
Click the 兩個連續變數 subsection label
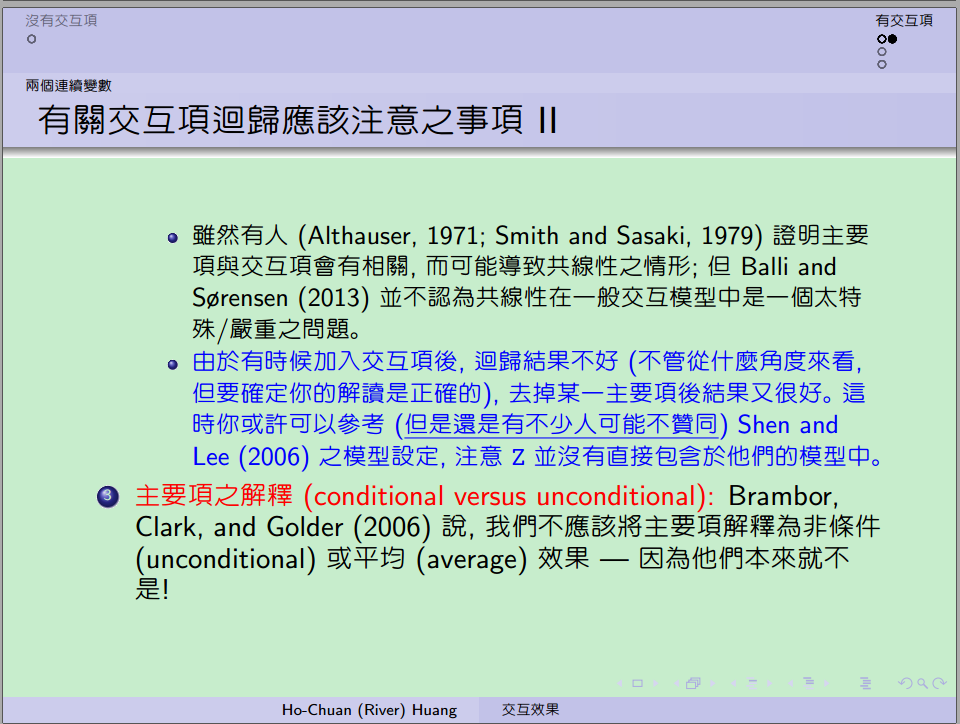click(69, 85)
